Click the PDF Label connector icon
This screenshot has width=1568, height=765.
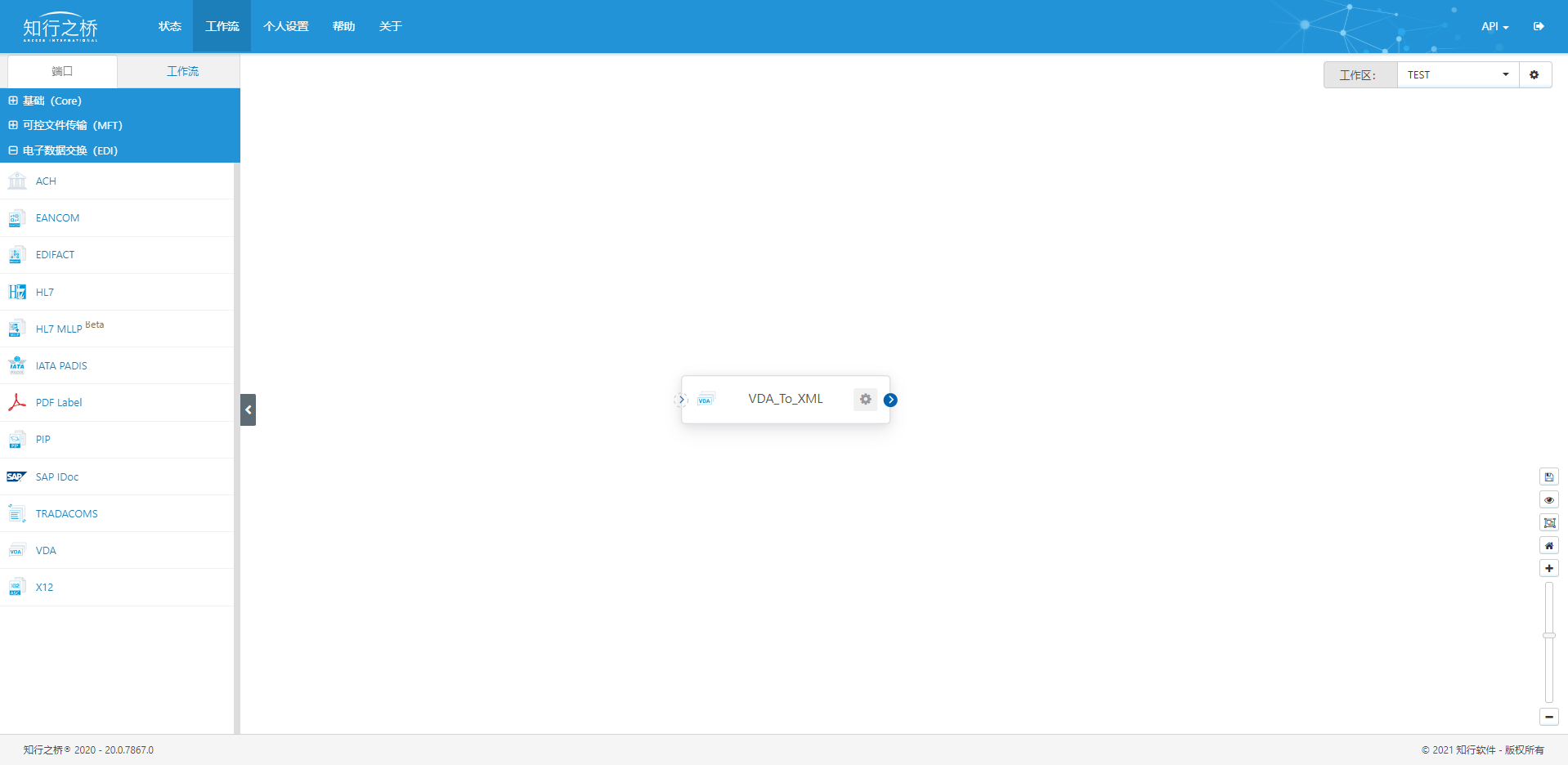16,402
